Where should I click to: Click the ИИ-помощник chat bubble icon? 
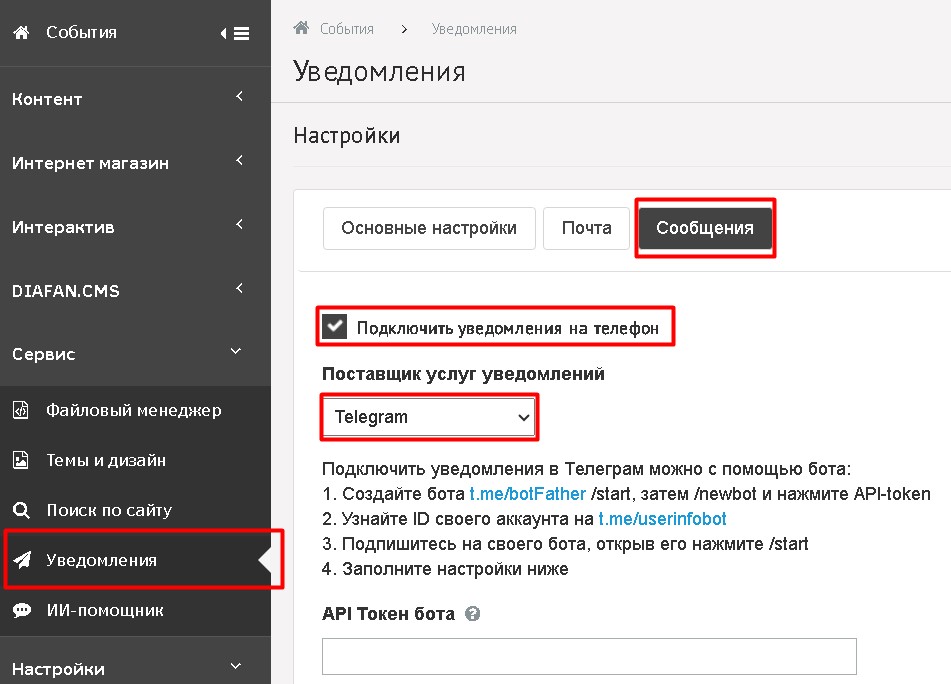tap(21, 610)
